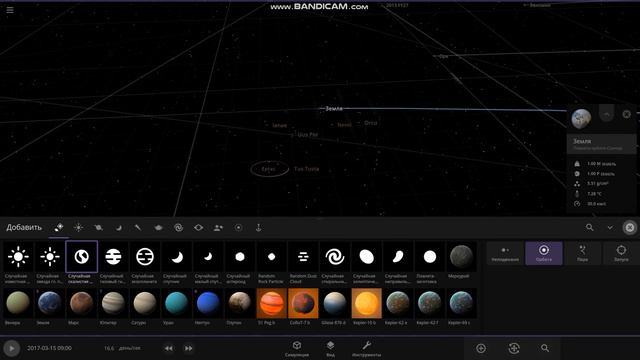Collapse the Add panel with the chevron

click(x=610, y=227)
